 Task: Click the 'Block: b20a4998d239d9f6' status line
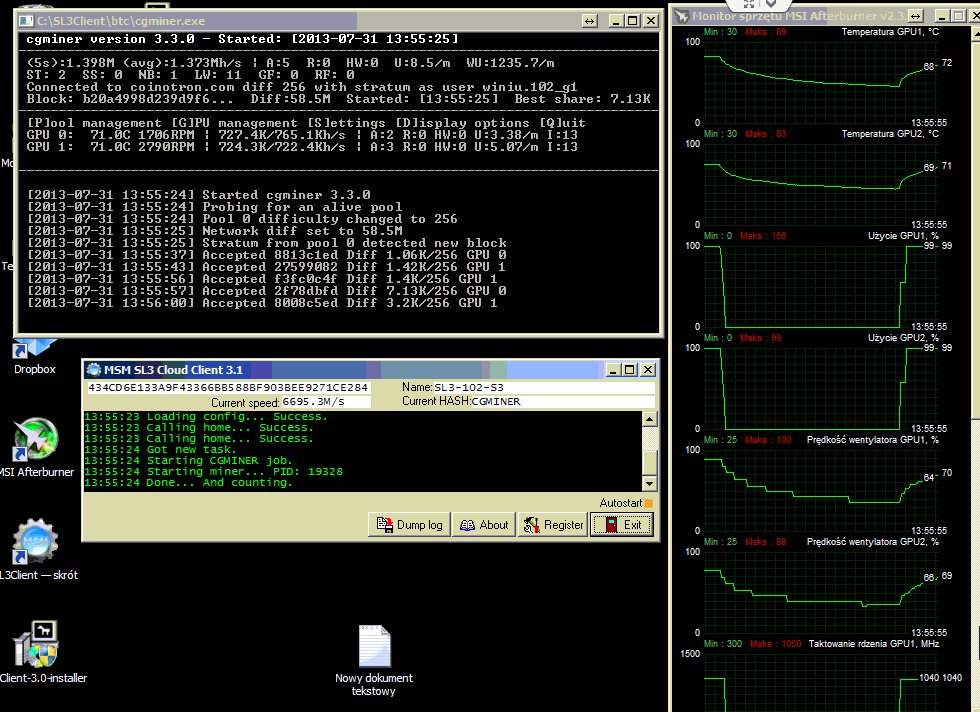(x=339, y=99)
